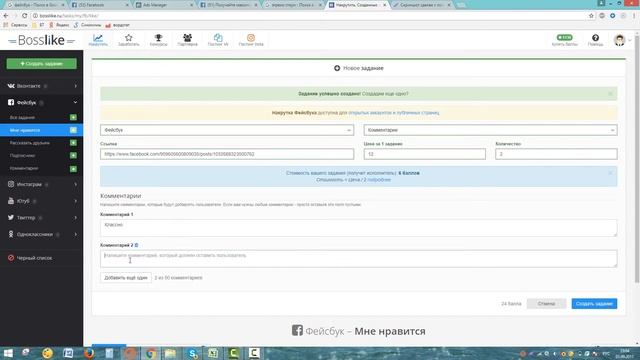Click the Количество input field
This screenshot has width=640, height=360.
point(556,154)
